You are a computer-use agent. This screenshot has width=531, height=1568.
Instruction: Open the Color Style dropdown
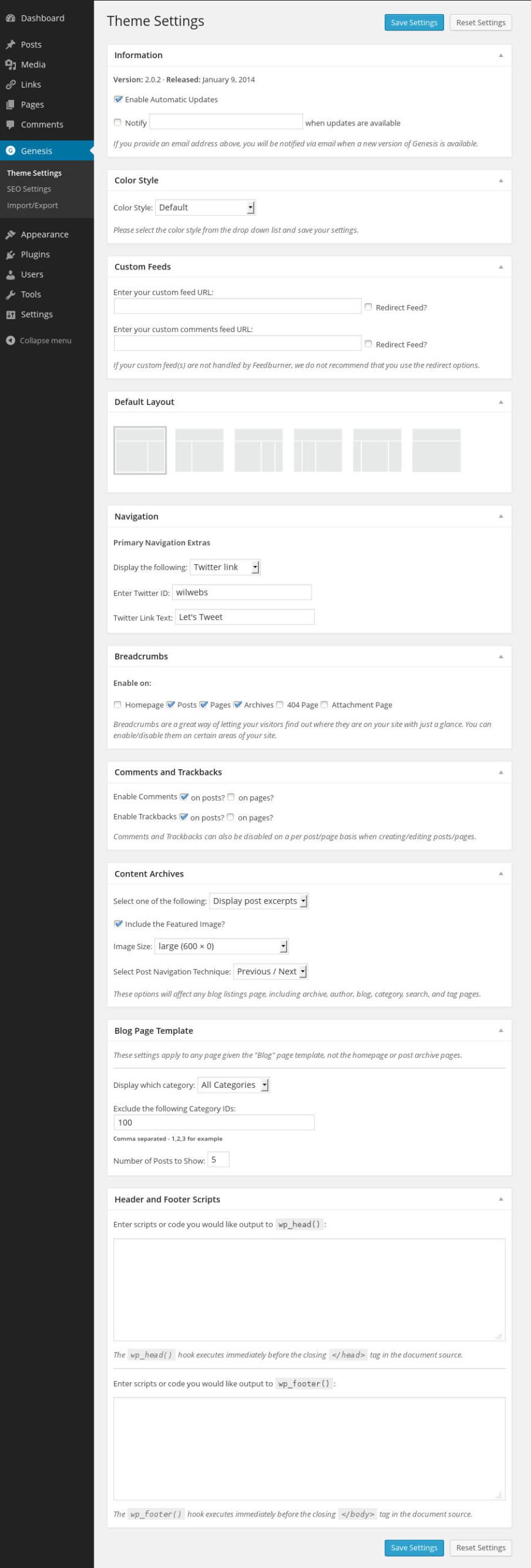coord(205,208)
